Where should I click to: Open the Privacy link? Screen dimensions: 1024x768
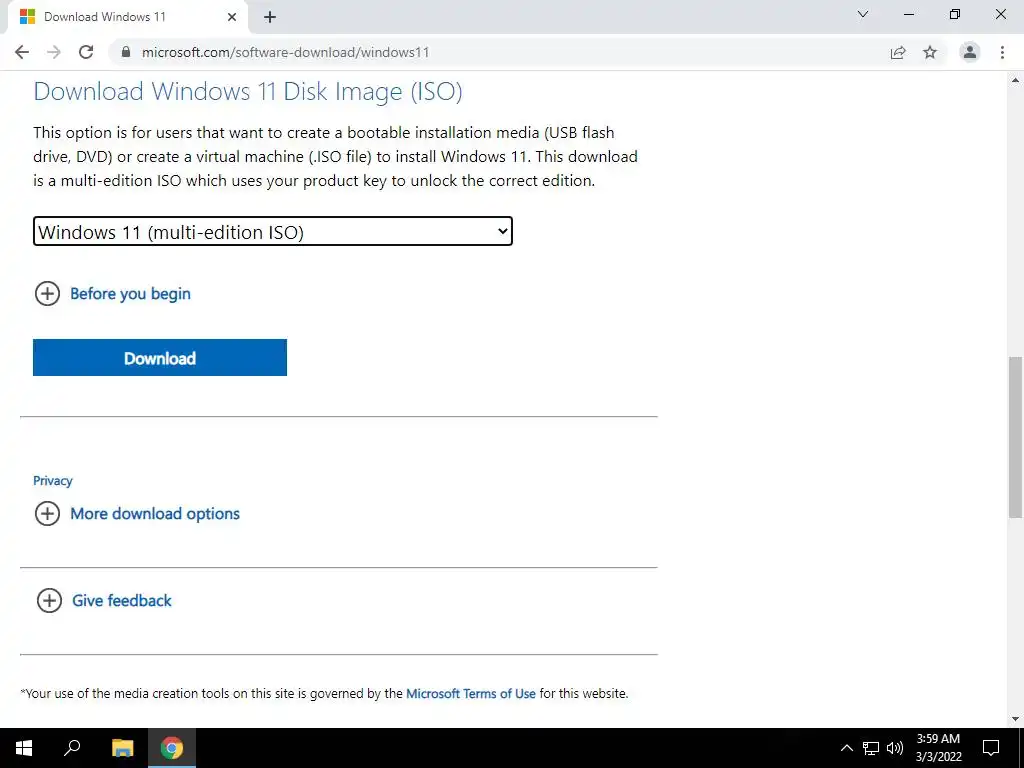click(x=53, y=481)
